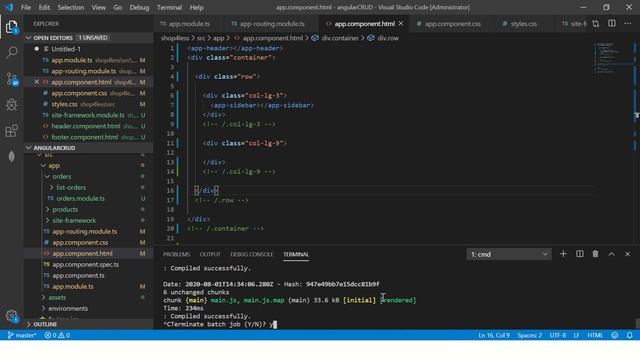Open the MongoDB leaf icon view
Viewport: 640px width, 360px height.
click(12, 156)
